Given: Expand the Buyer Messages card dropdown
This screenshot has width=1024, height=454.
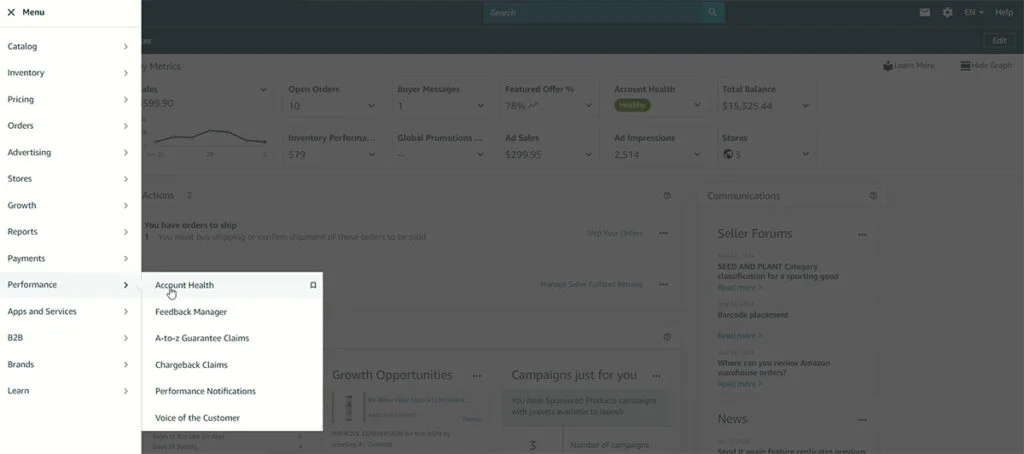Looking at the screenshot, I should [480, 106].
